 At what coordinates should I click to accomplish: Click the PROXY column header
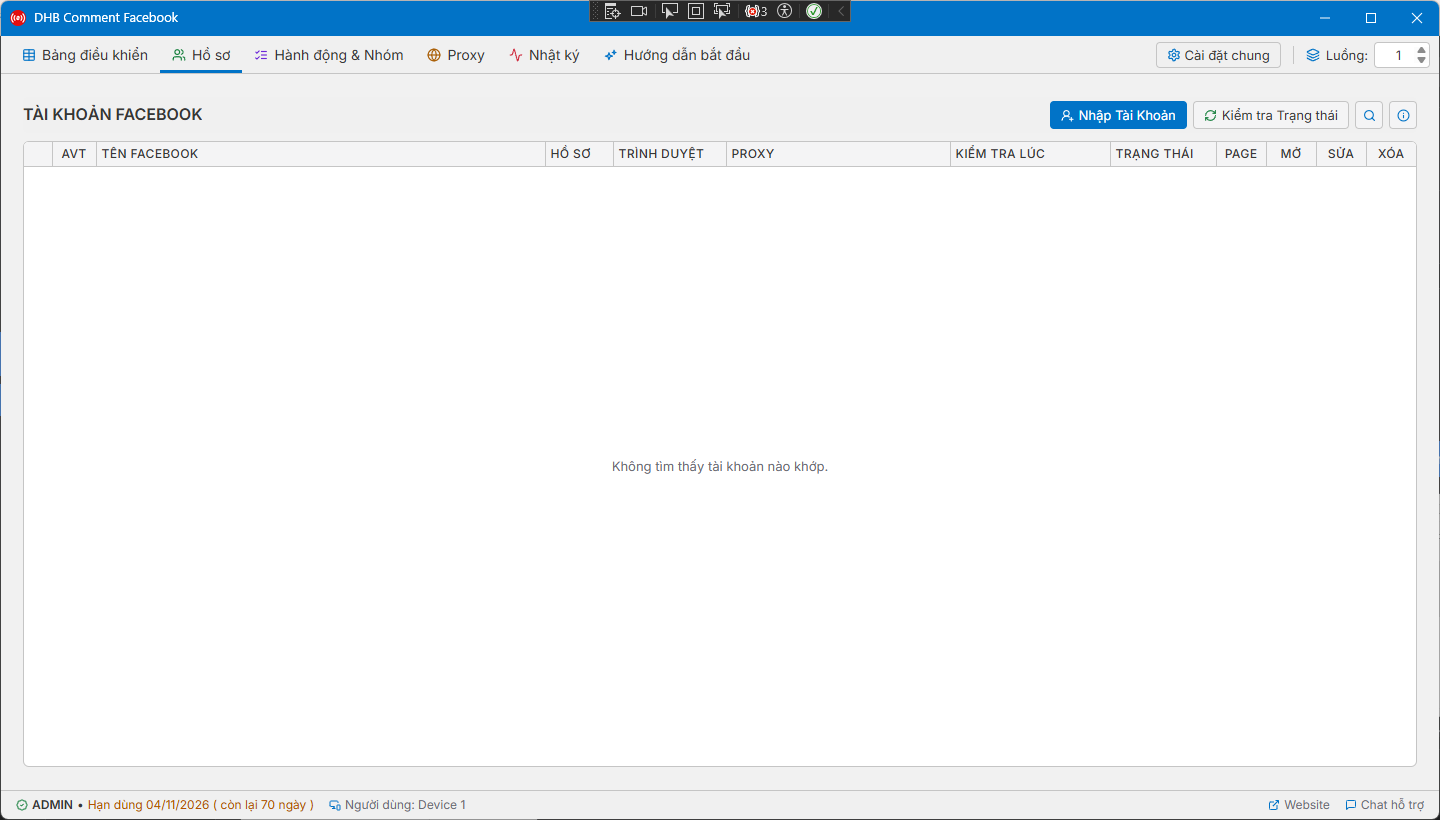838,154
